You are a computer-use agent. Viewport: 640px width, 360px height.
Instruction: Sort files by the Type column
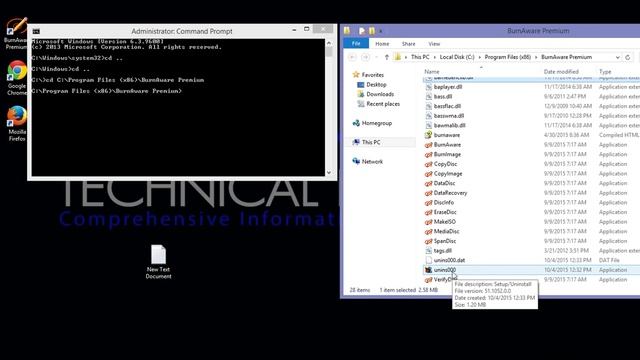[x=605, y=72]
